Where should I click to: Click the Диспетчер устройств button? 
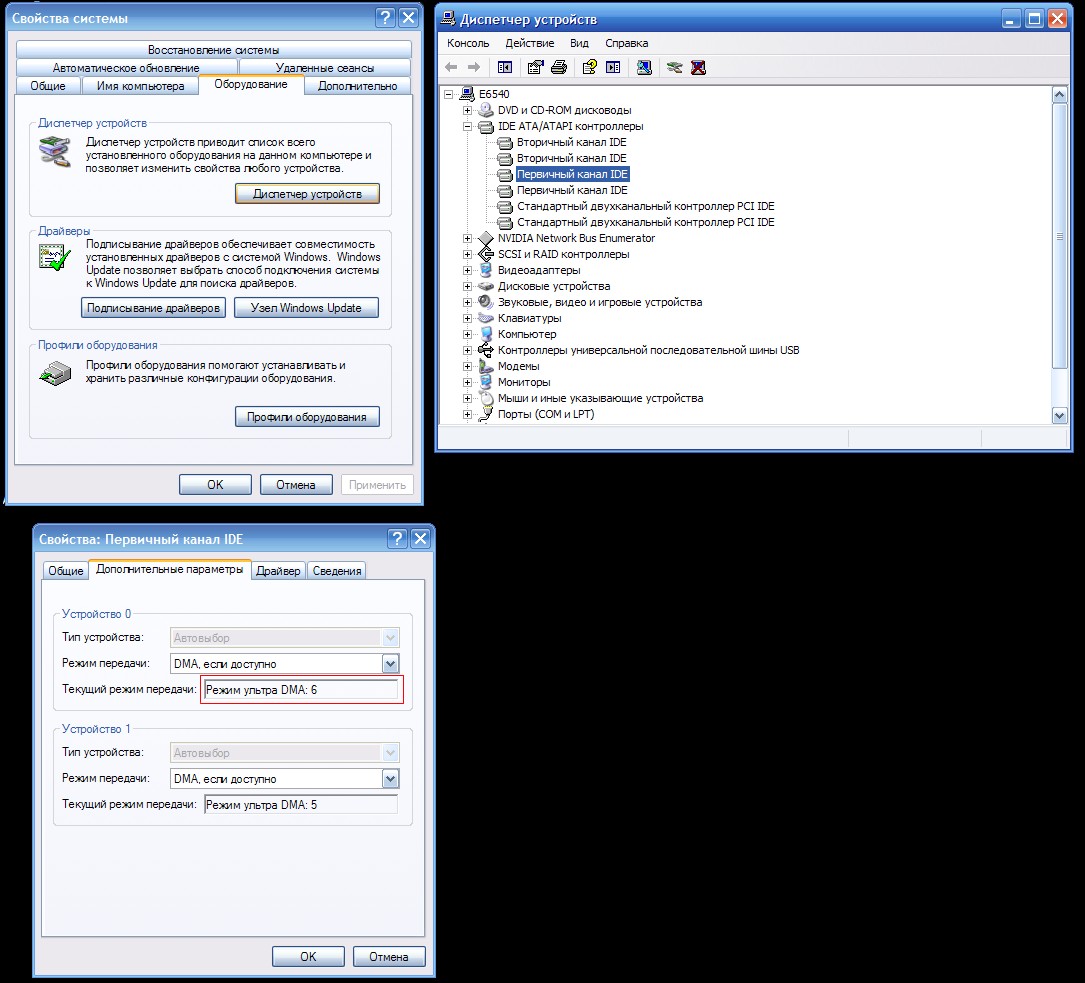click(307, 194)
